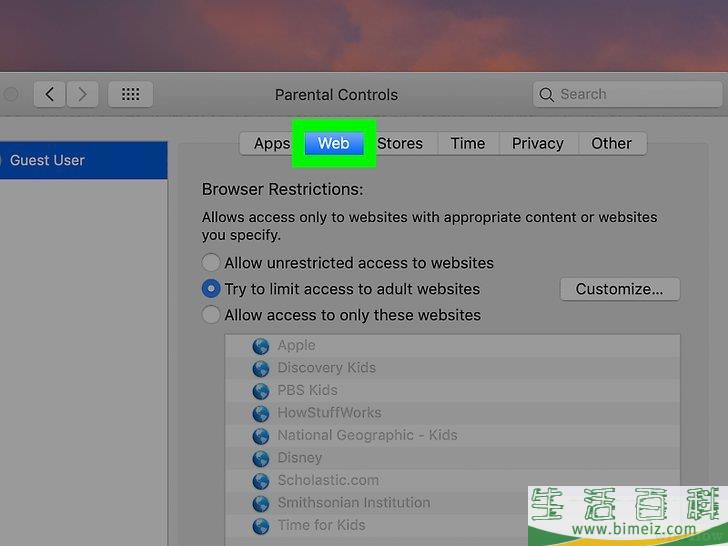Select Allow access to only these websites

[211, 315]
